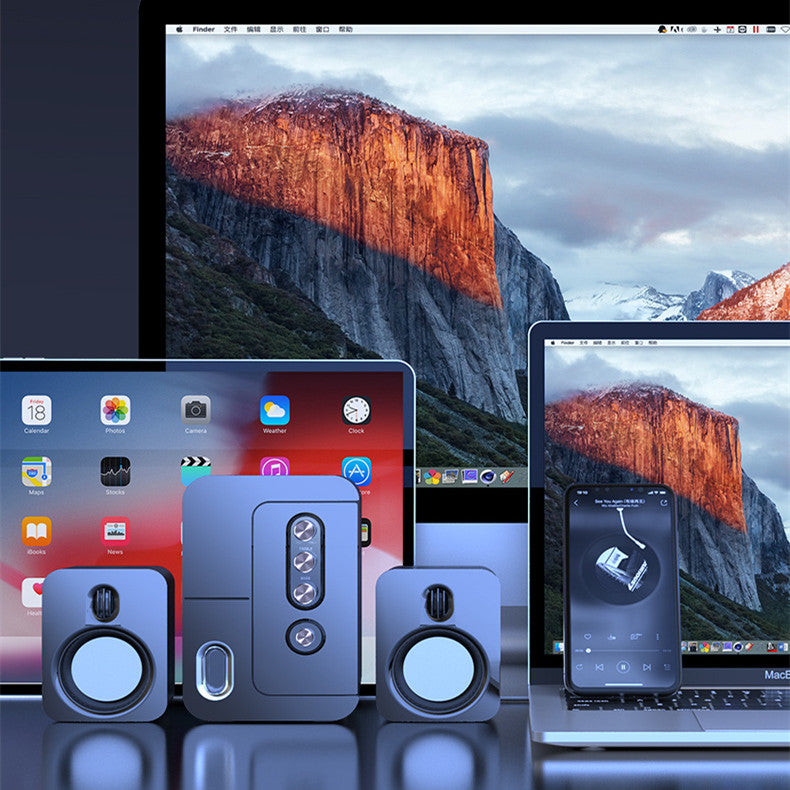Tap the back chevron in the music player
Screen dimensions: 790x790
click(577, 503)
